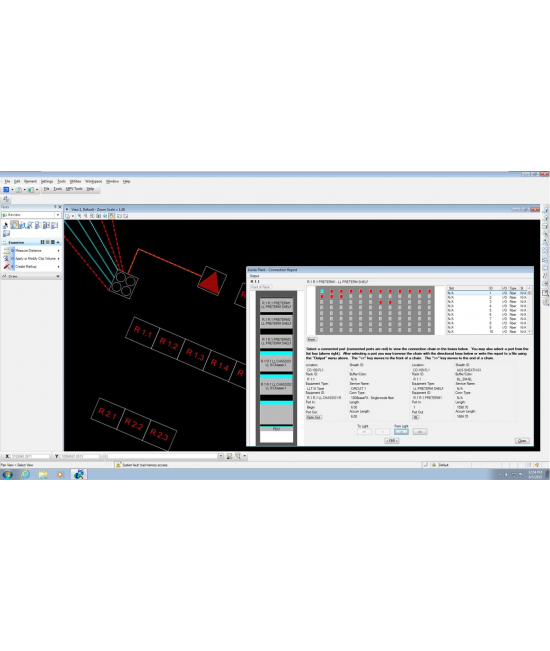Launch Internet Explorer from taskbar
This screenshot has height=651, width=550.
pyautogui.click(x=25, y=474)
